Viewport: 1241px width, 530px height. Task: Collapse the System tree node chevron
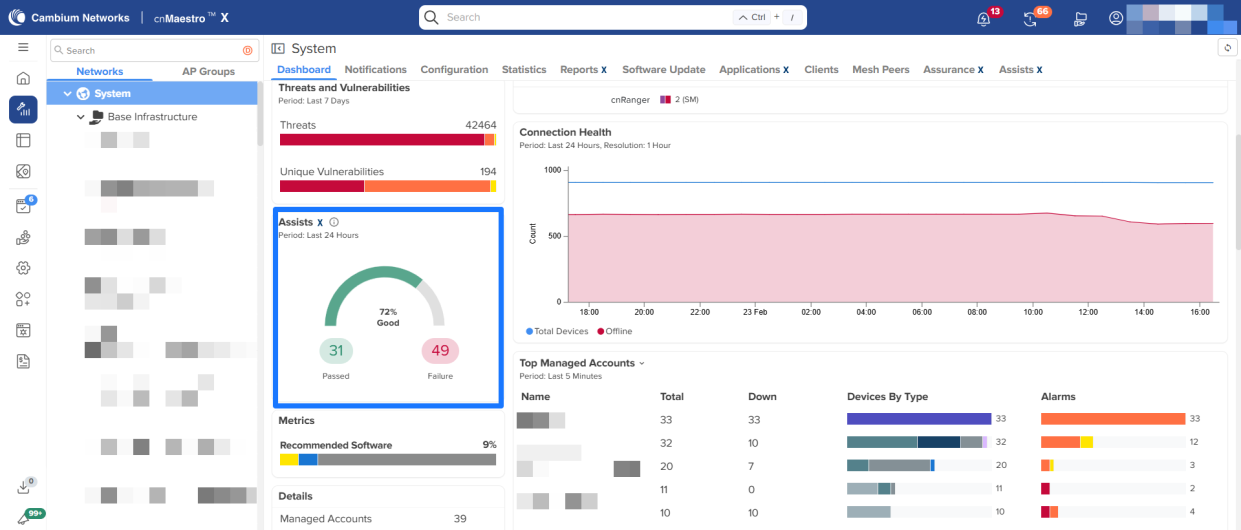click(68, 94)
